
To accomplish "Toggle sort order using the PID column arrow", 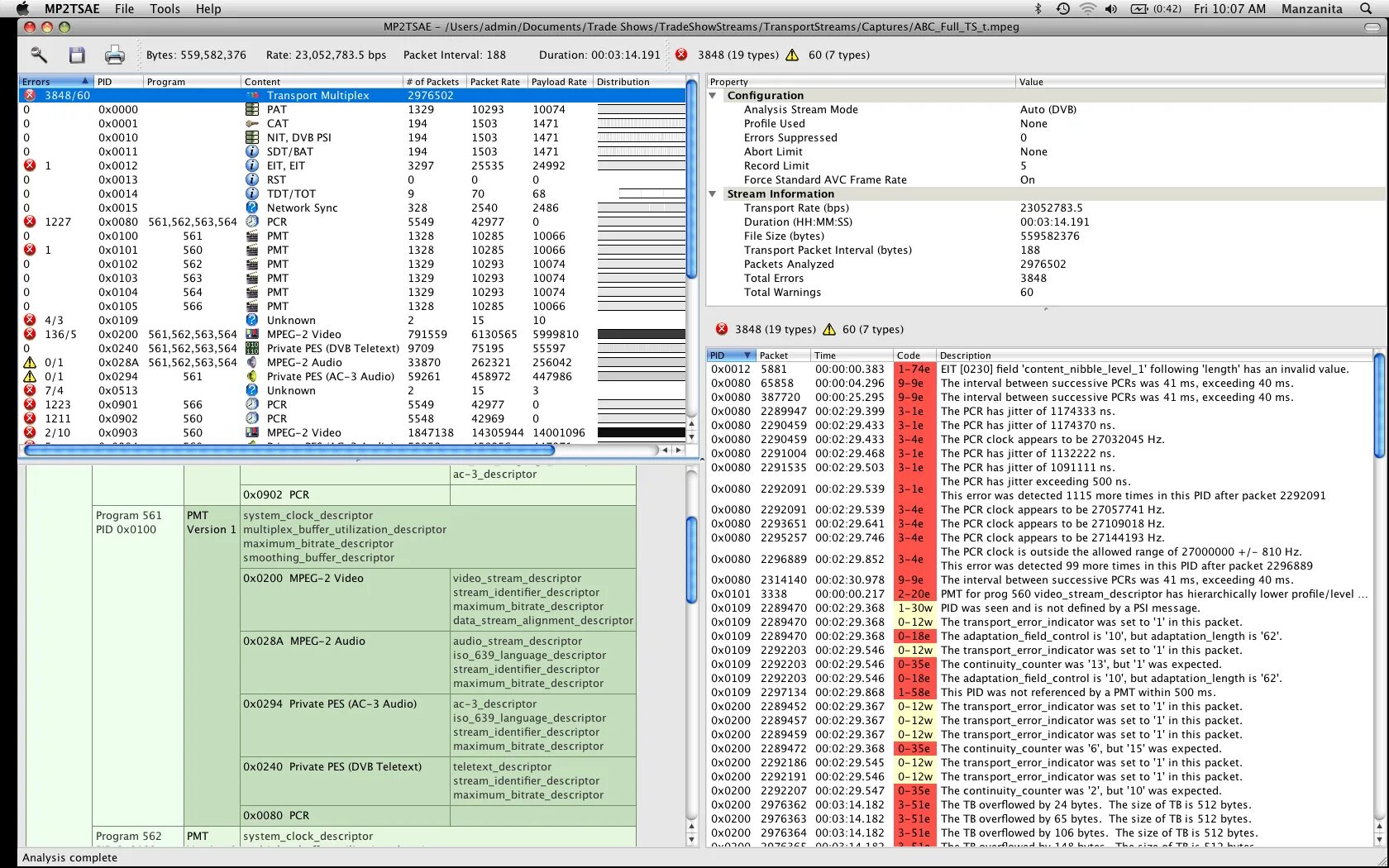I will click(x=748, y=355).
